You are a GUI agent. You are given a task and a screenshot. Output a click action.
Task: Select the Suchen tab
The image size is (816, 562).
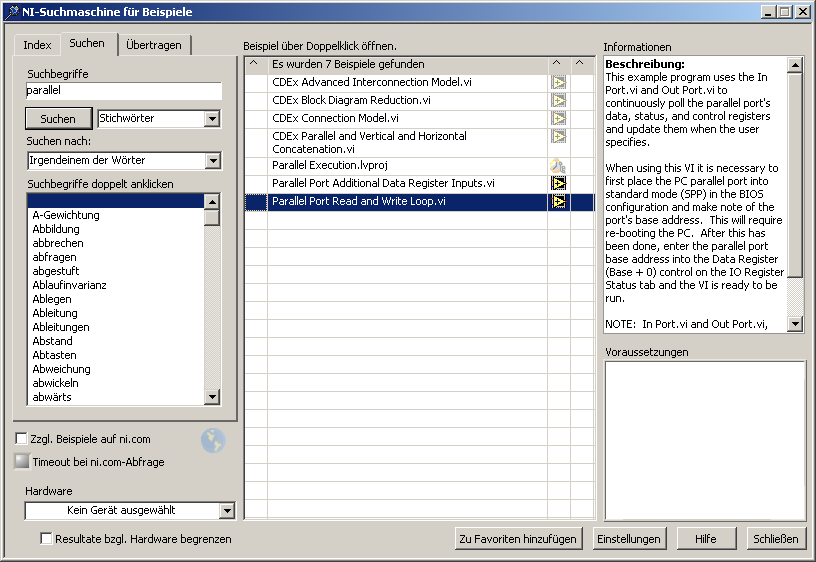coord(87,44)
